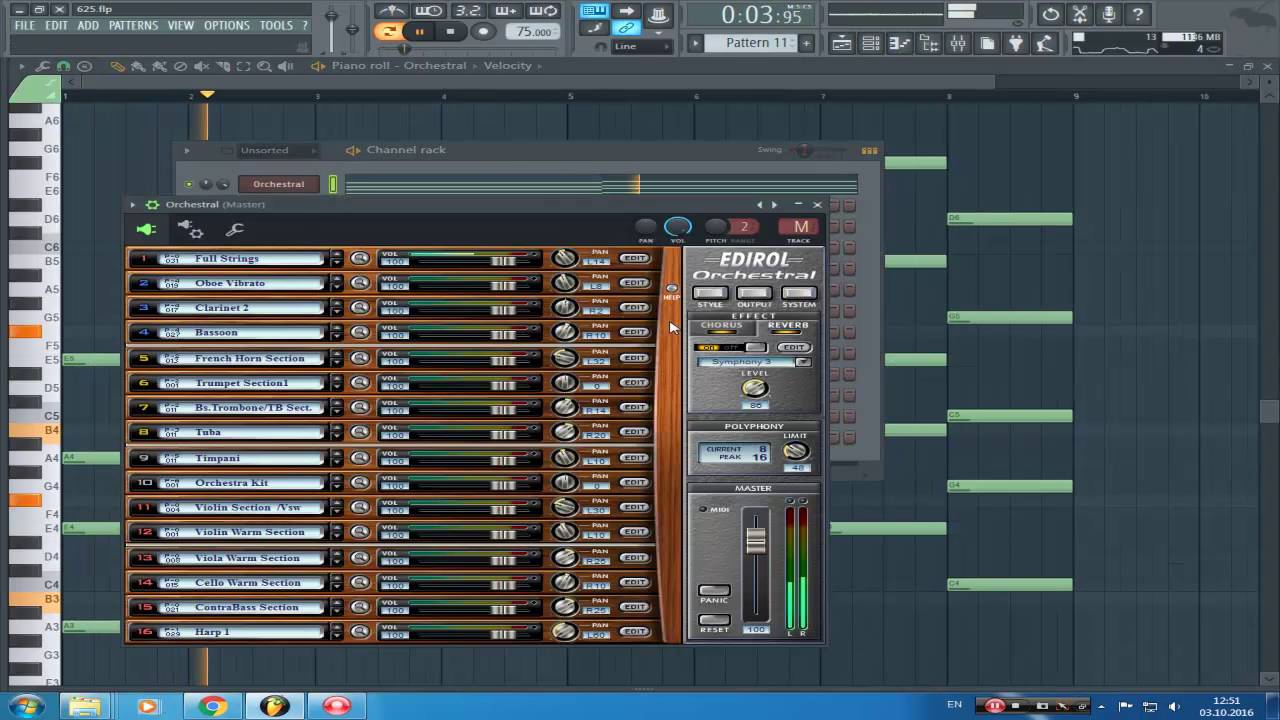Open plugin gear options in Orchestral window

pos(152,204)
